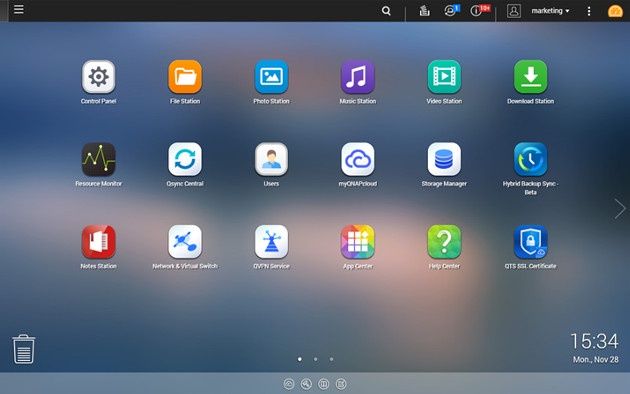This screenshot has width=630, height=394.
Task: Switch to the third desktop page dot
Action: (331, 359)
